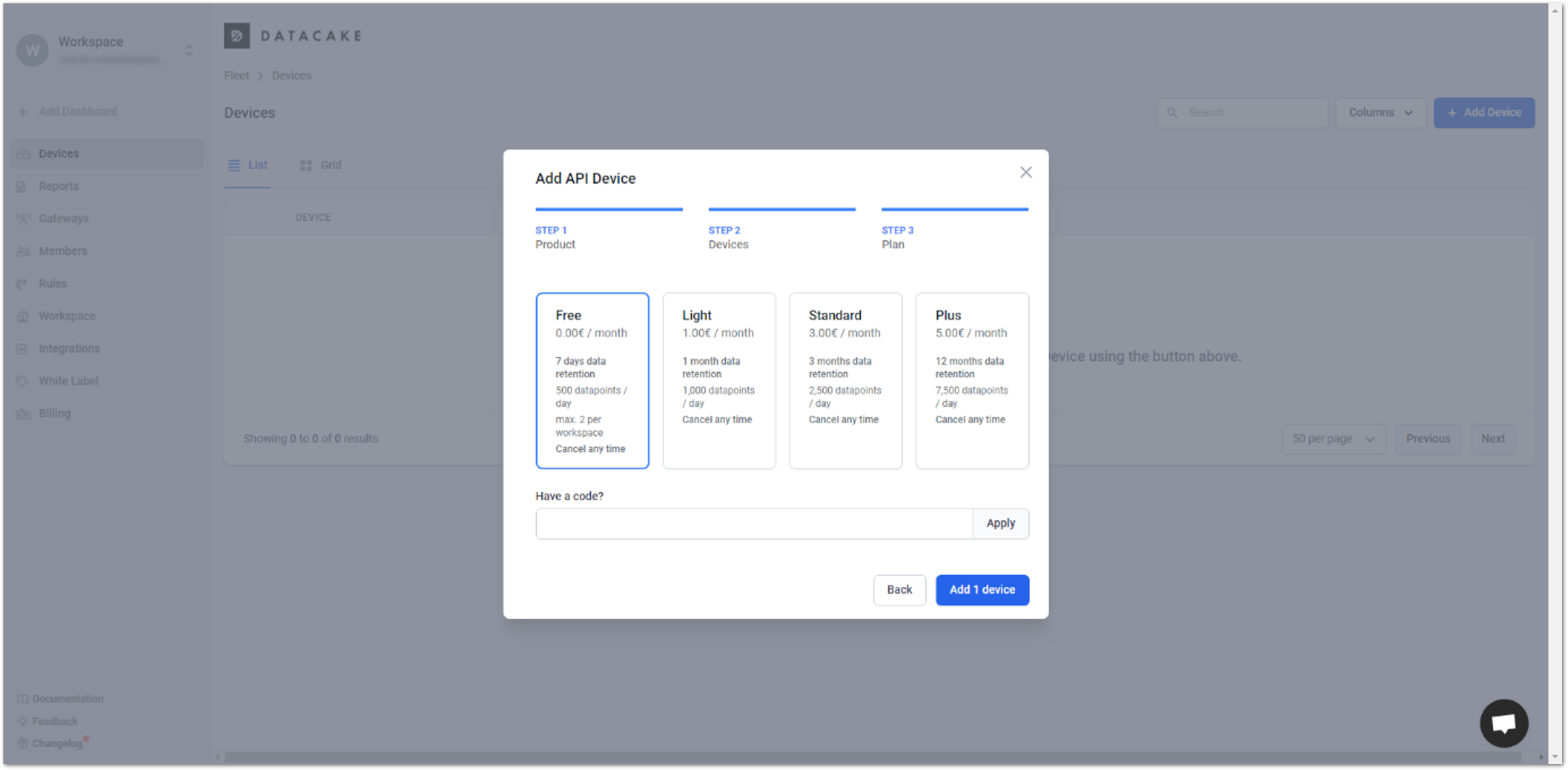The height and width of the screenshot is (770, 1568).
Task: Click the Datacake logo icon
Action: click(237, 36)
